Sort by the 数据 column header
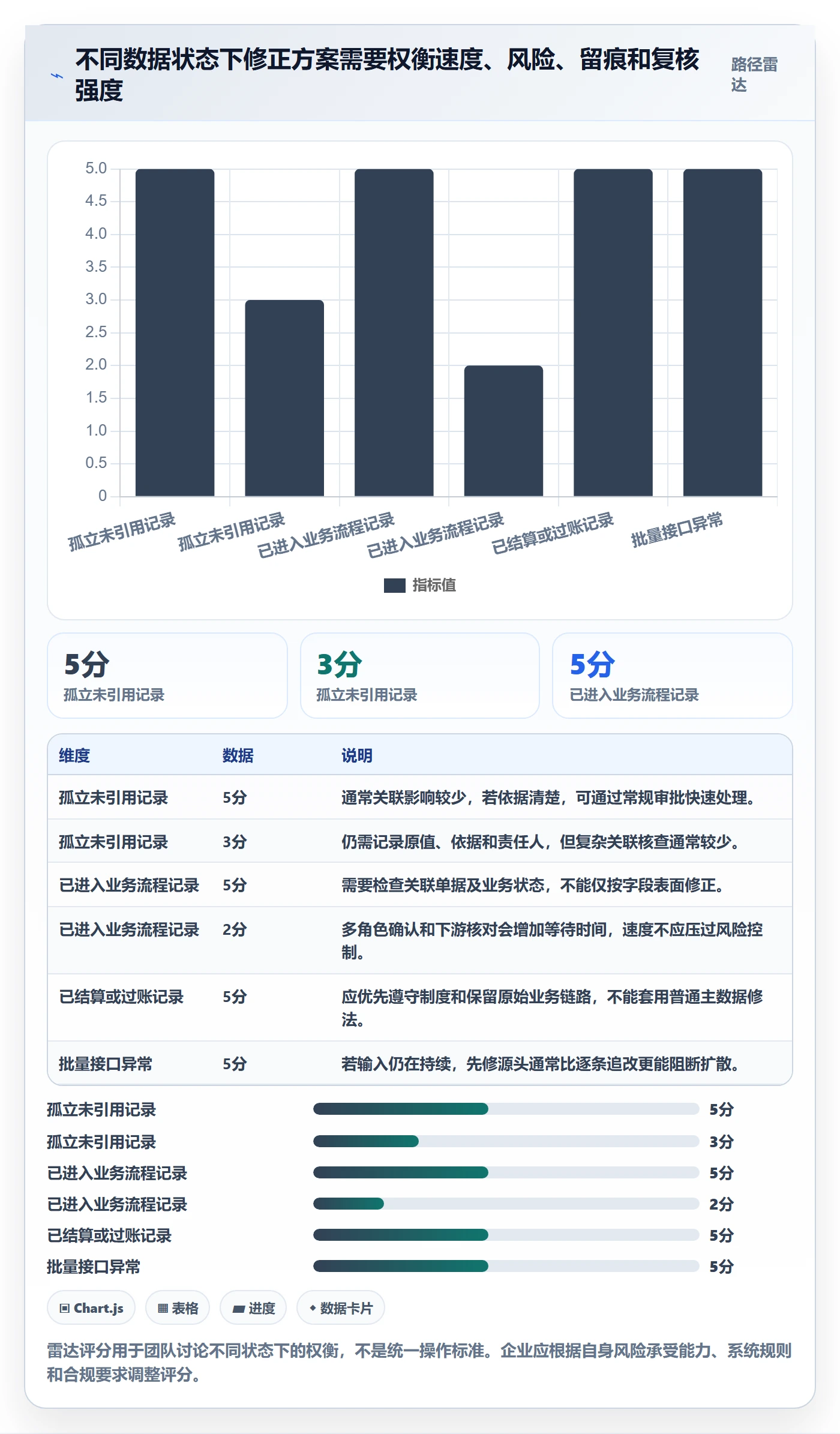 click(238, 755)
